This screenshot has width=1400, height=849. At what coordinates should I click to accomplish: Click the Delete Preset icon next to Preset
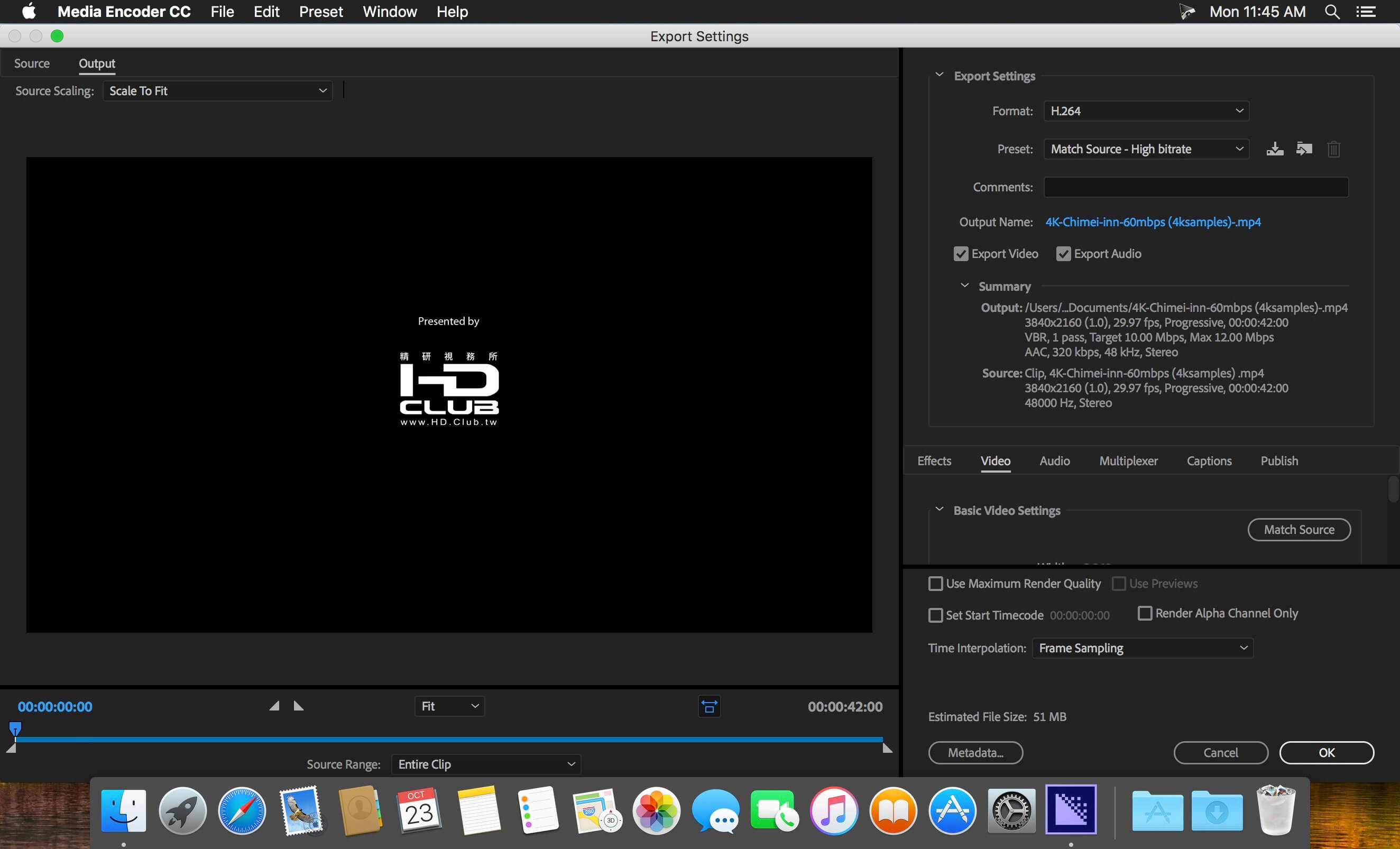[x=1333, y=149]
